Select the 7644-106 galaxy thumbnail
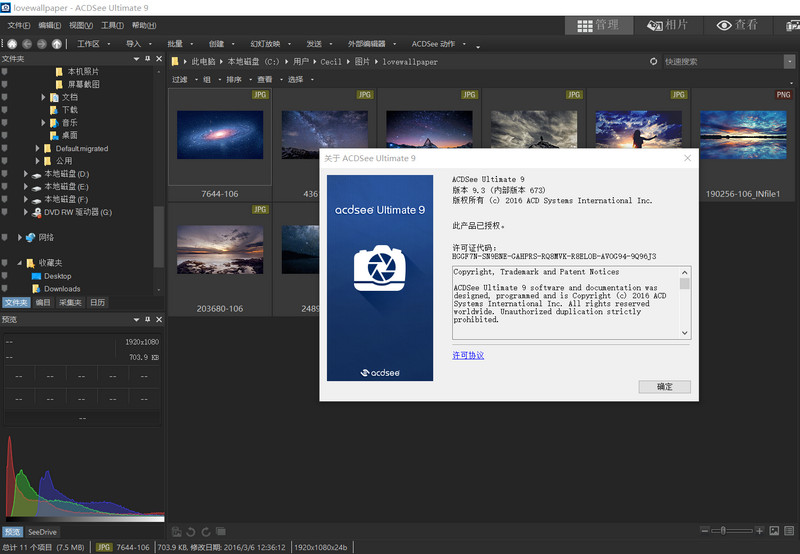Image resolution: width=800 pixels, height=554 pixels. 219,137
